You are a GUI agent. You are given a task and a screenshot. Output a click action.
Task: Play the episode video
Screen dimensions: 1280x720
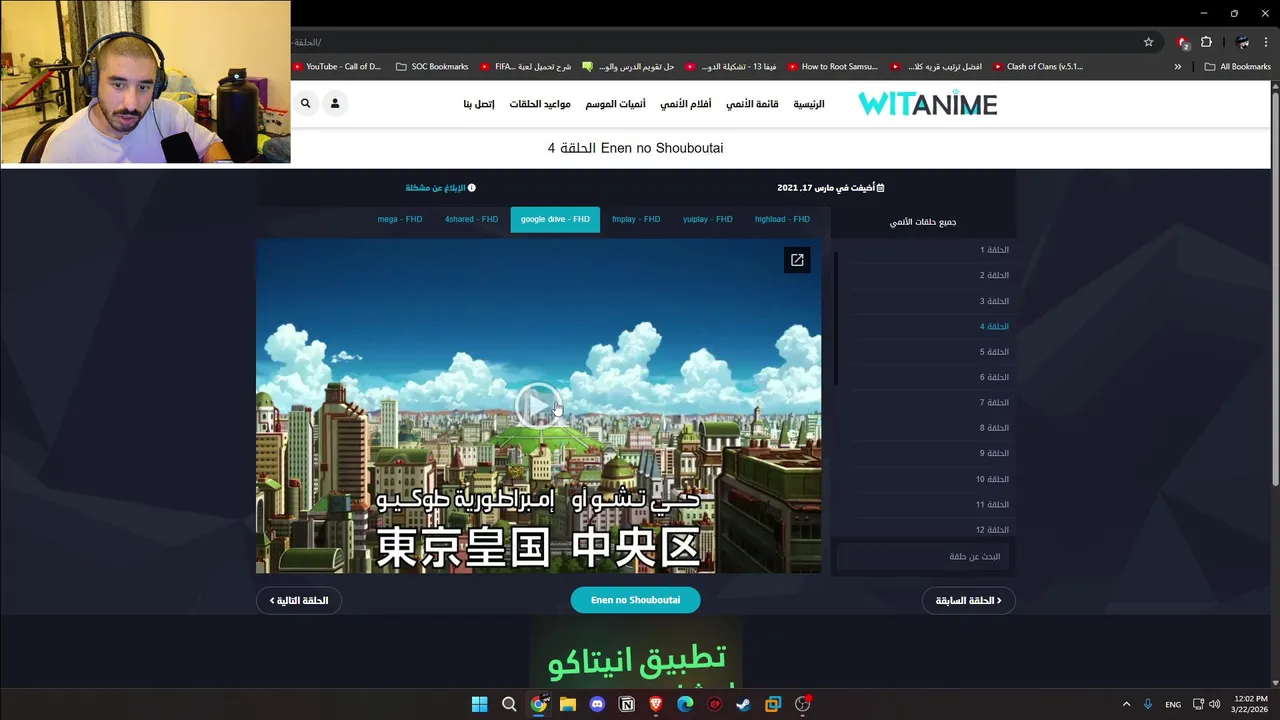click(x=538, y=406)
